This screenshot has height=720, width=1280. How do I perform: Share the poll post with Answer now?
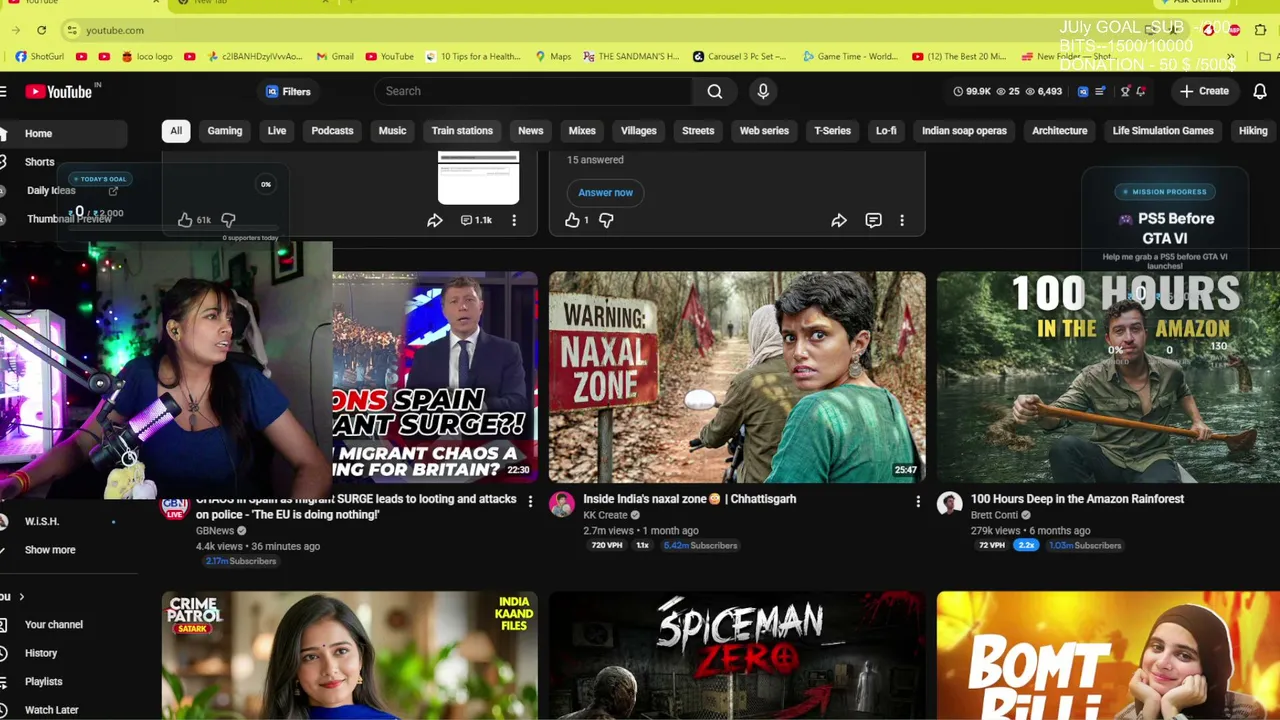tap(839, 220)
